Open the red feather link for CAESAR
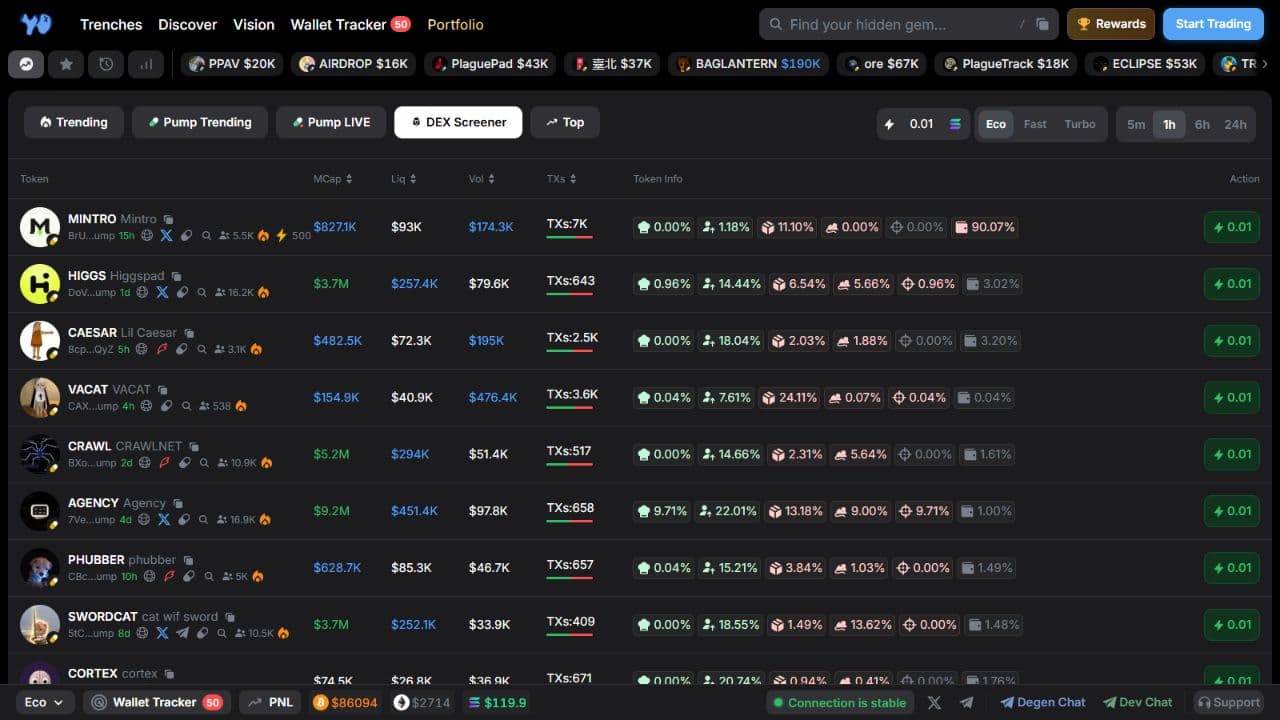 (x=163, y=349)
